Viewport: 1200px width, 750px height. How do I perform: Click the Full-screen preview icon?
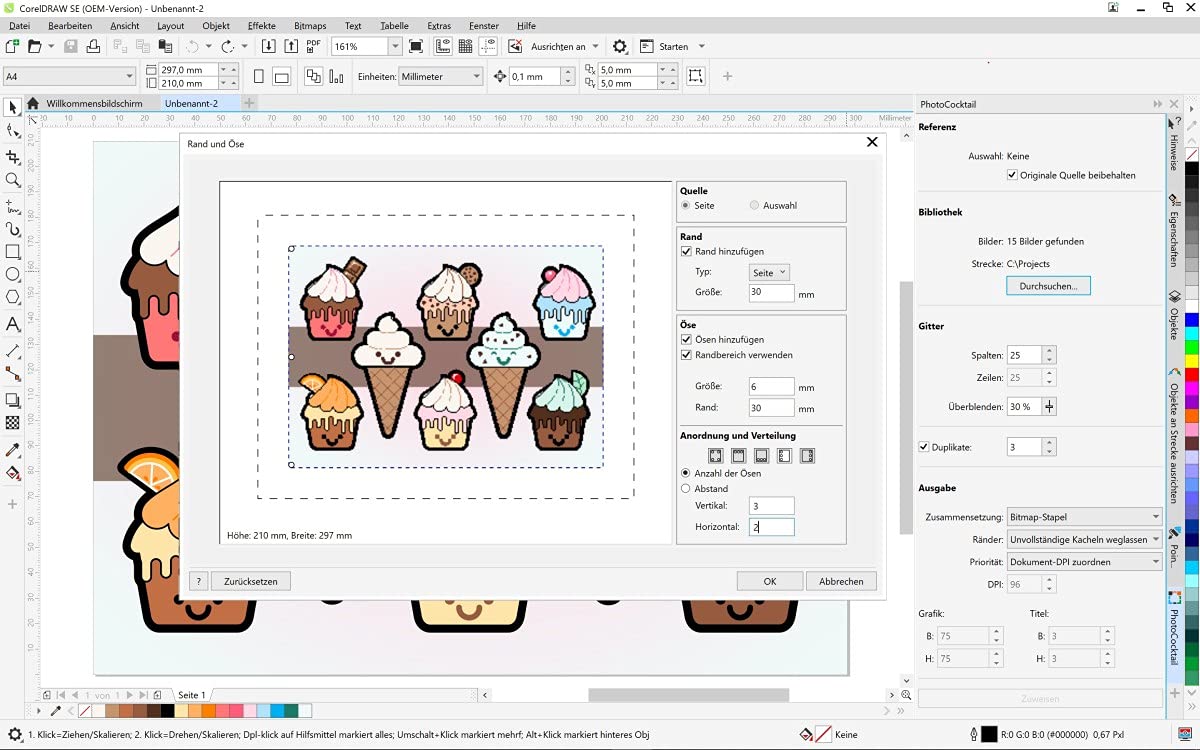416,46
